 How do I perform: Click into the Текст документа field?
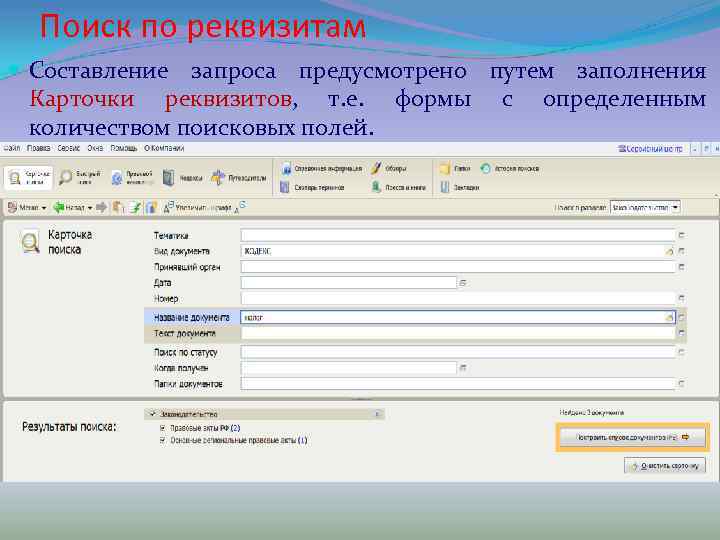(x=458, y=333)
